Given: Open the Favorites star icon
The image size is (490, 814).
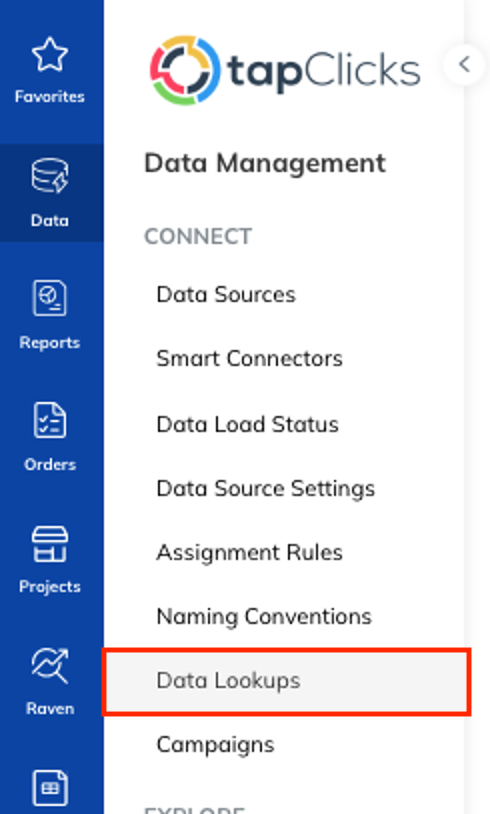Looking at the screenshot, I should 50,54.
